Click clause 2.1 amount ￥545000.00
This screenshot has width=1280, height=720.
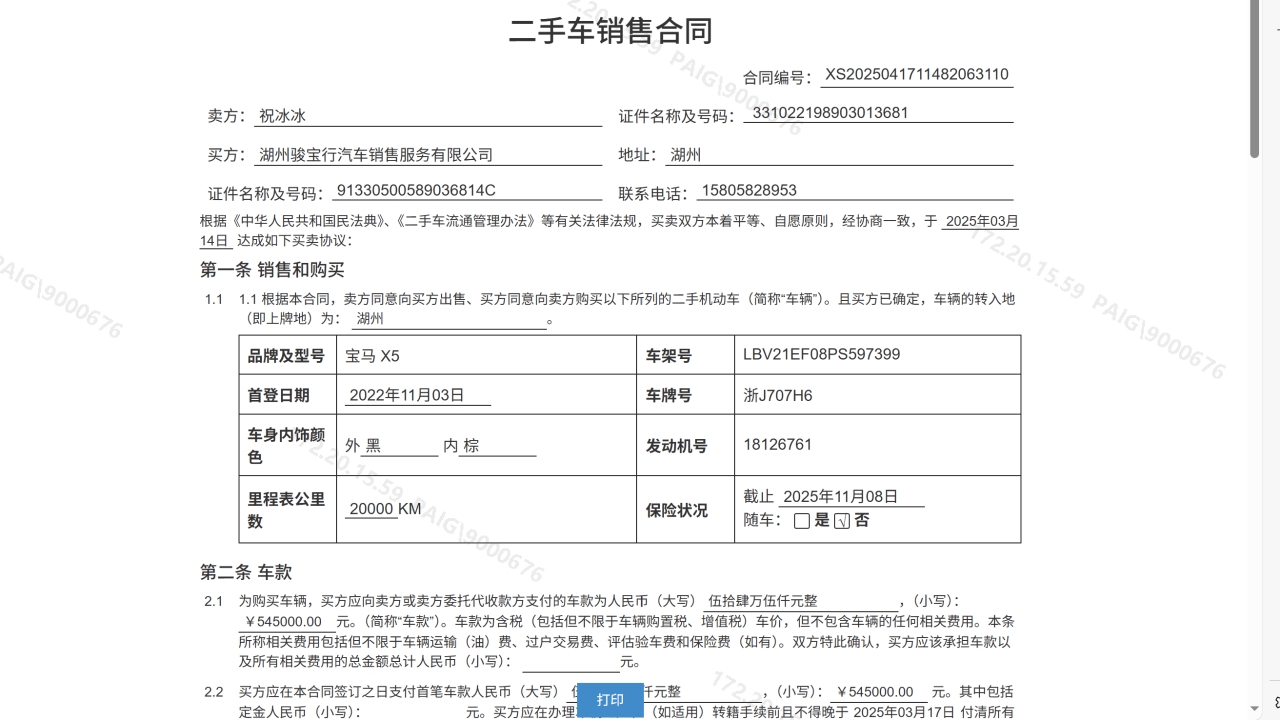point(286,622)
